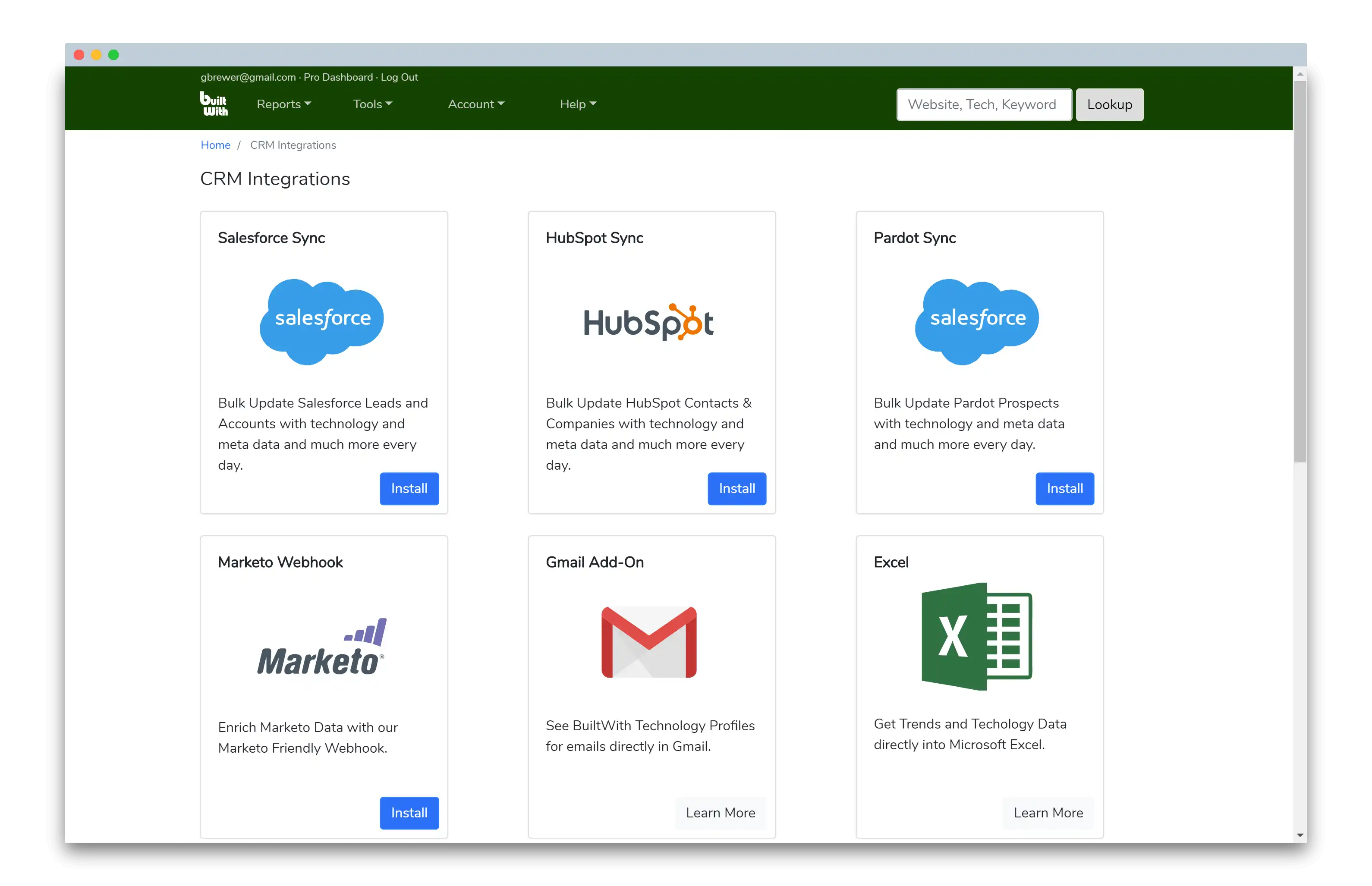Screen dimensions: 1372x886
Task: Click the Marketo logo image
Action: [x=321, y=647]
